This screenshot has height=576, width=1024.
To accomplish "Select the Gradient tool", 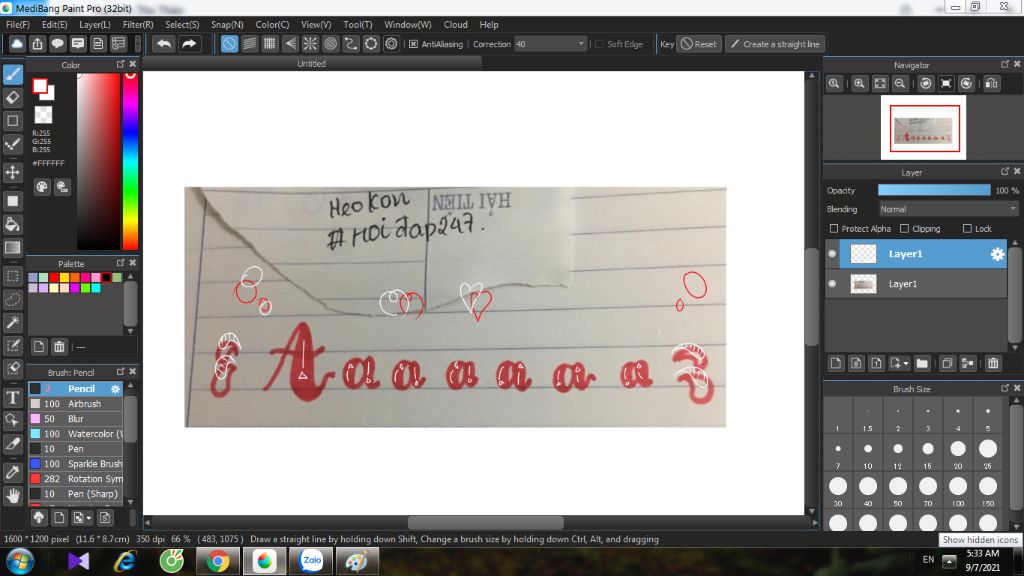I will (x=12, y=248).
